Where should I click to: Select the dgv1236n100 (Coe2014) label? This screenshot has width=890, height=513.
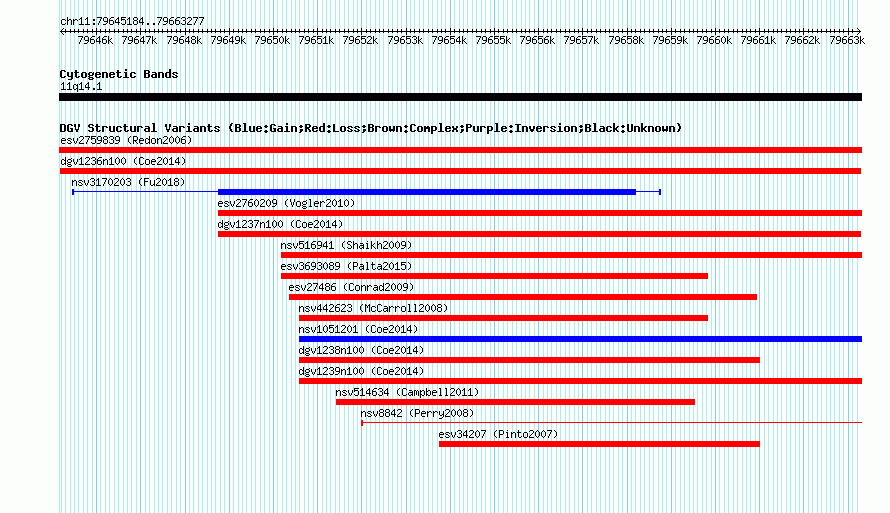pos(123,161)
